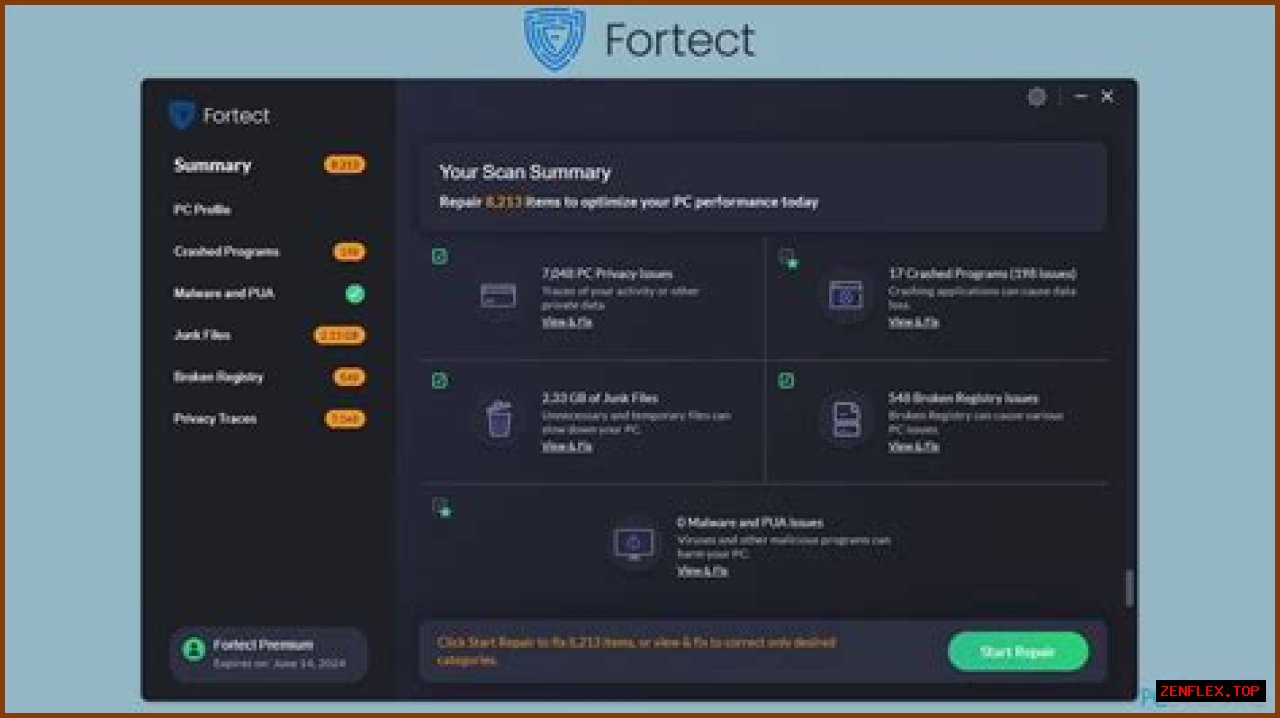1280x718 pixels.
Task: Click the vertical scrollbar of scan results
Action: tap(1130, 588)
